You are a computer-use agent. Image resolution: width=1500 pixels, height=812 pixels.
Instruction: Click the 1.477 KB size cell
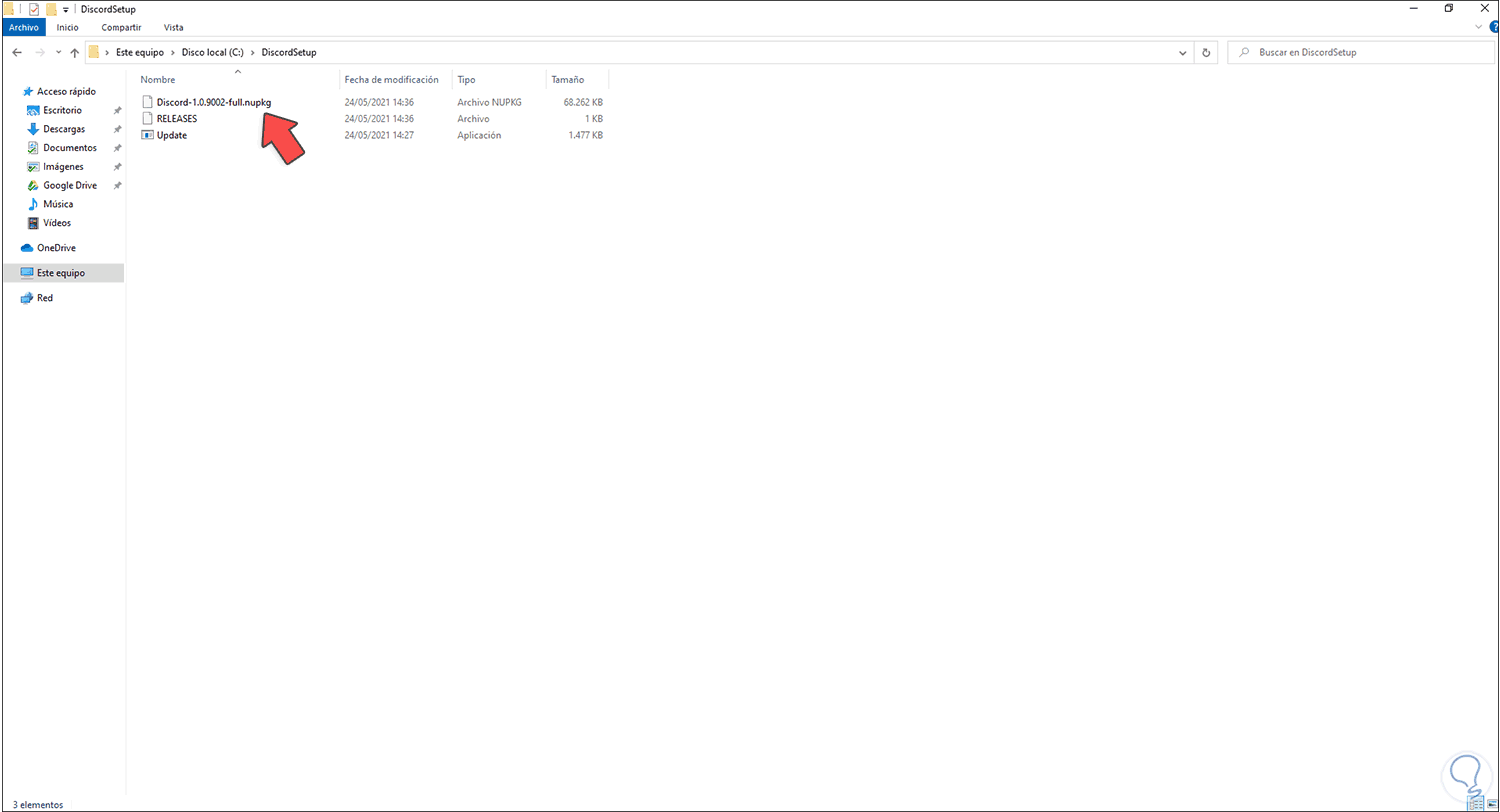coord(585,135)
